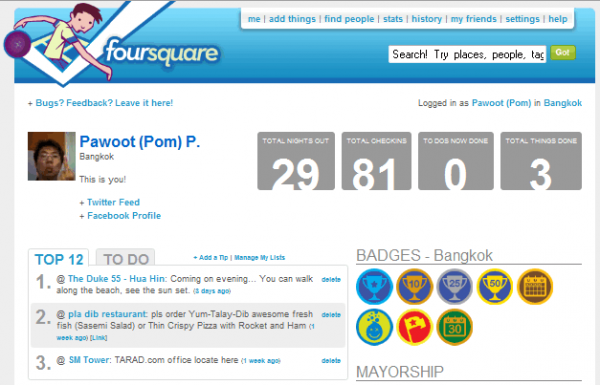Screen dimensions: 600x385
Task: Open the 'Twitter Feed' link
Action: [113, 202]
